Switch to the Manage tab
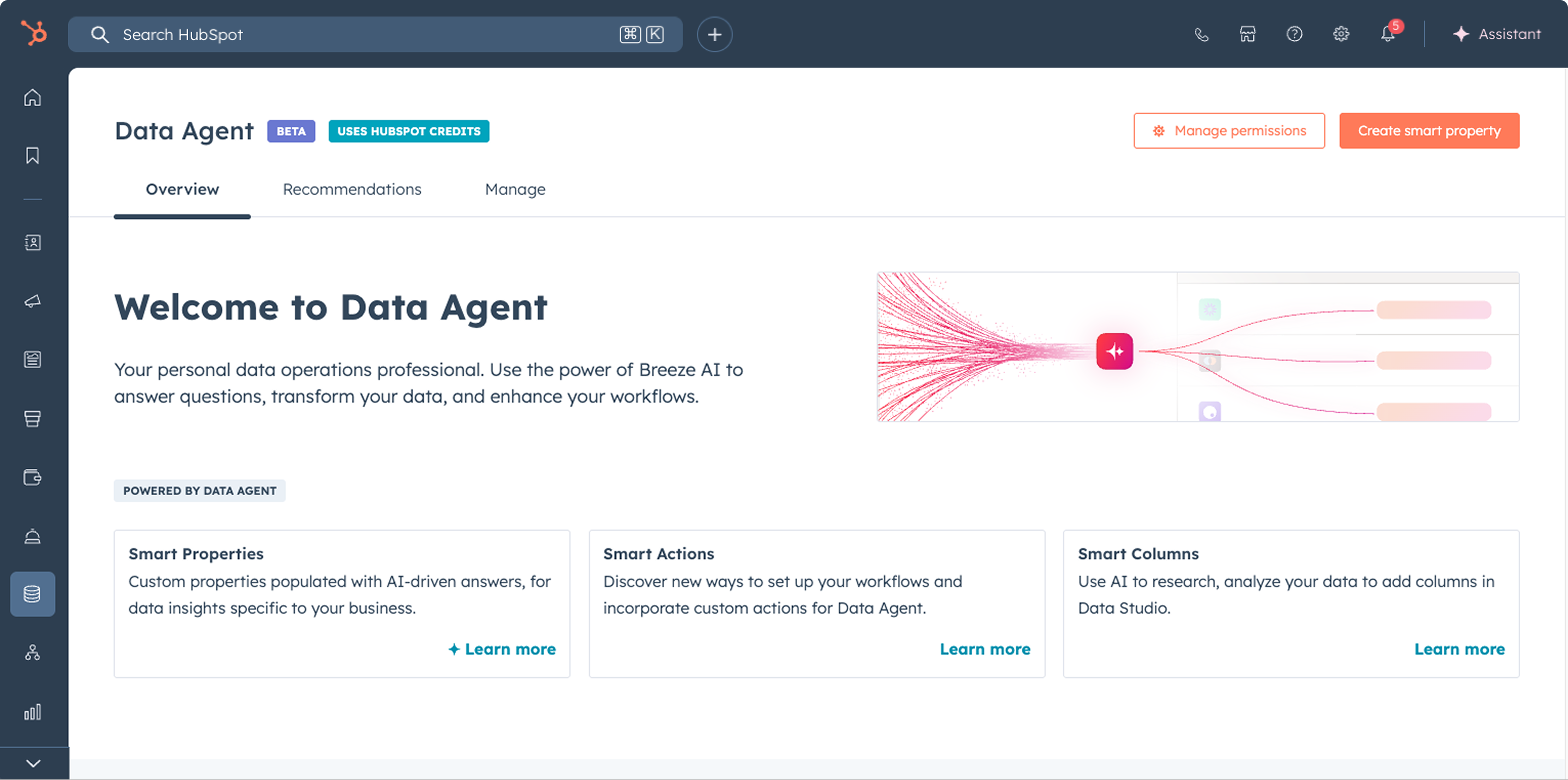1568x780 pixels. coord(515,189)
